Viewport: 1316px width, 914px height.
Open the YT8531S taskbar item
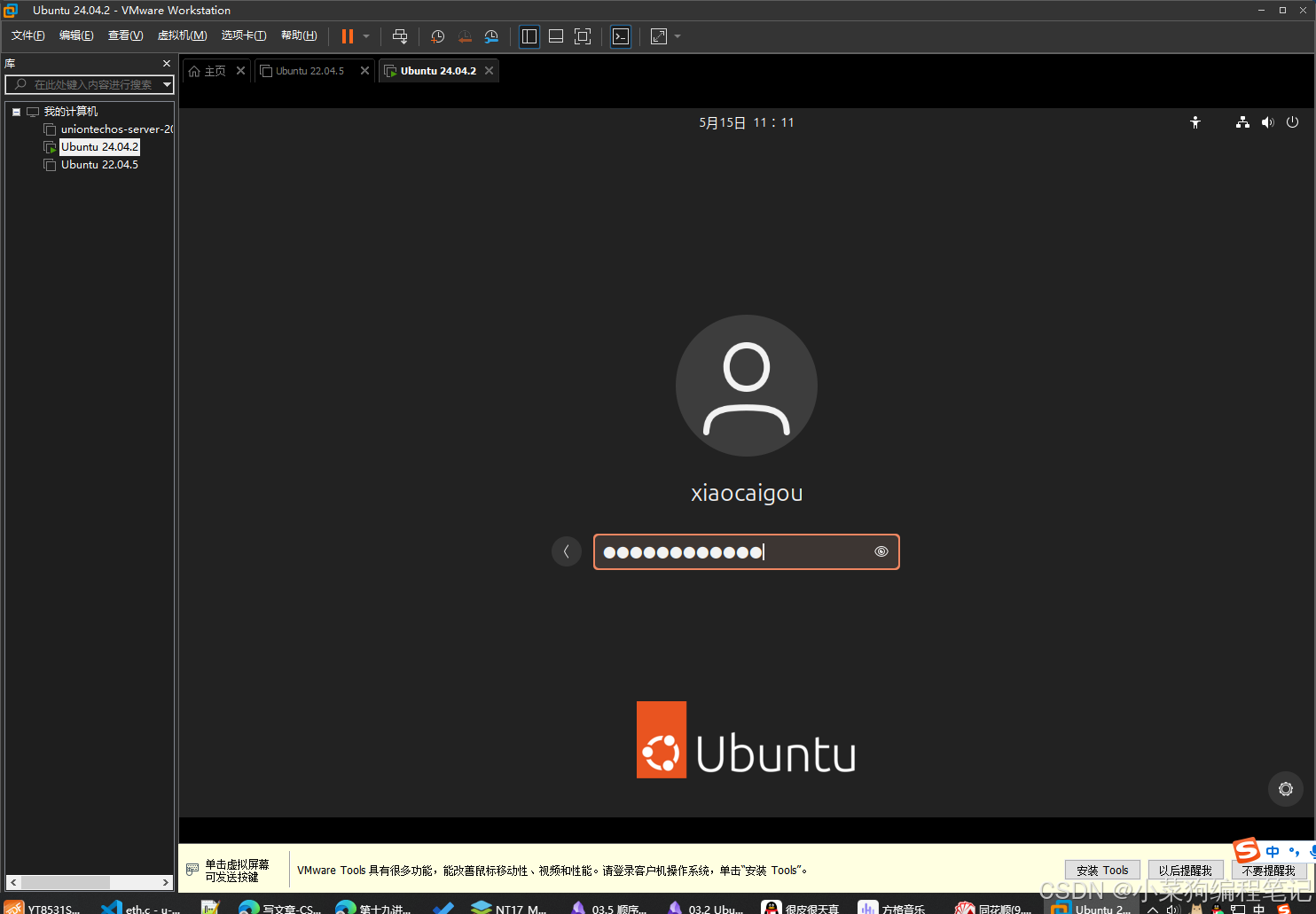pyautogui.click(x=43, y=907)
